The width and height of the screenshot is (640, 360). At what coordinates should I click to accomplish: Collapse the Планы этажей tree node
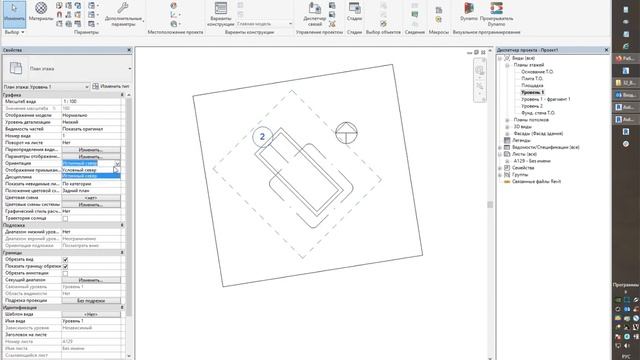[507, 65]
